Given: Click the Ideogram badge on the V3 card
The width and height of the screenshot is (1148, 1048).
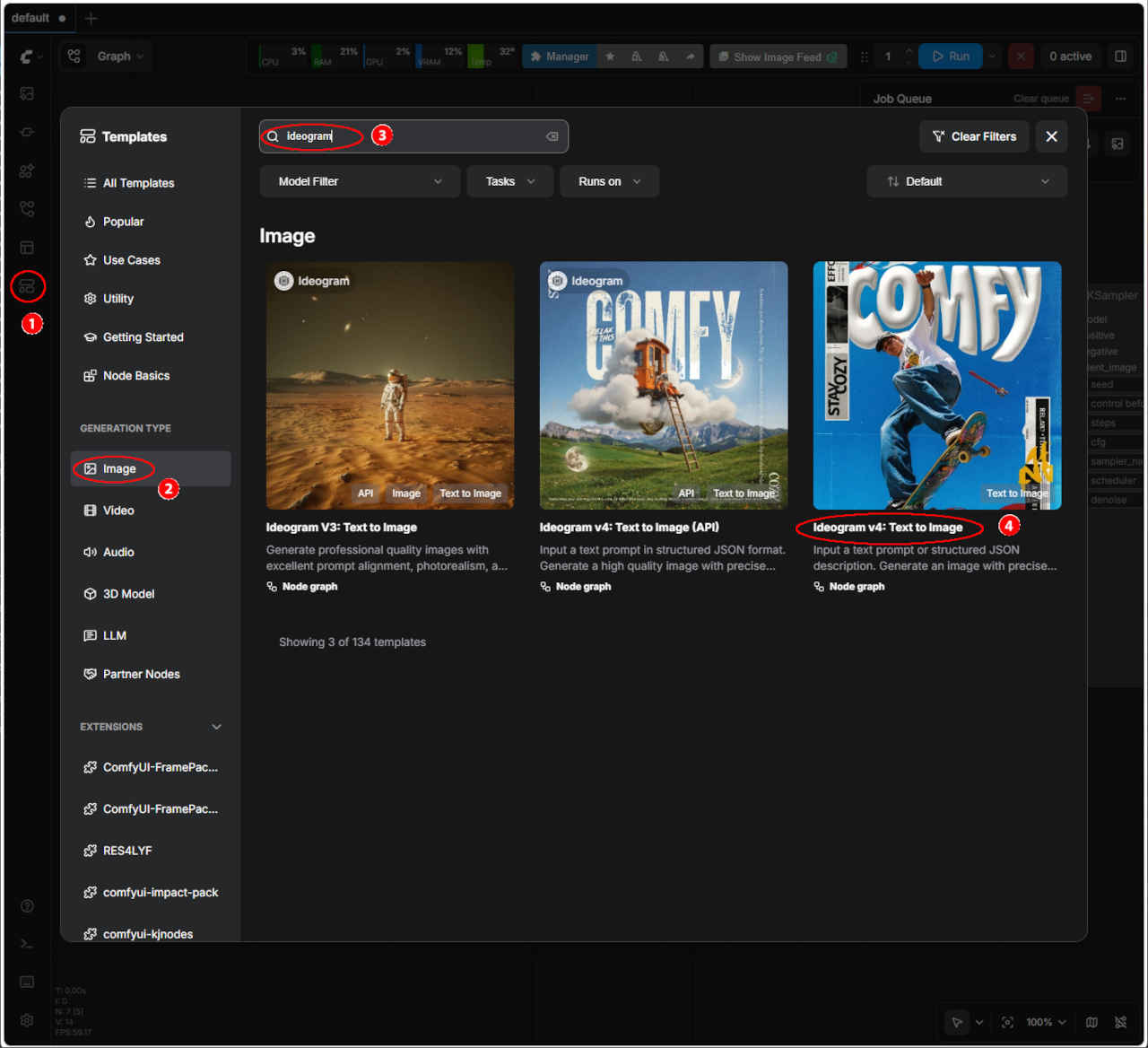Looking at the screenshot, I should click(313, 281).
